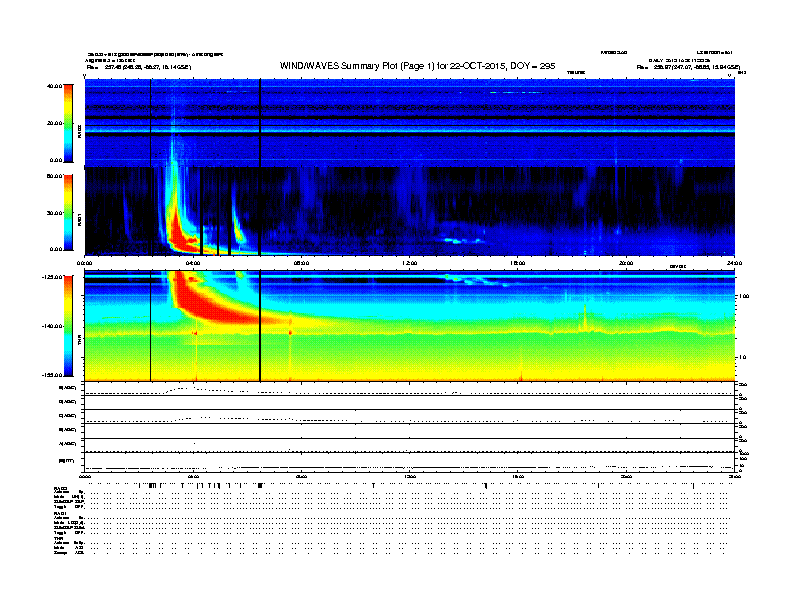Click the RAD2 intensity color bar
The width and height of the screenshot is (792, 612).
pos(68,123)
